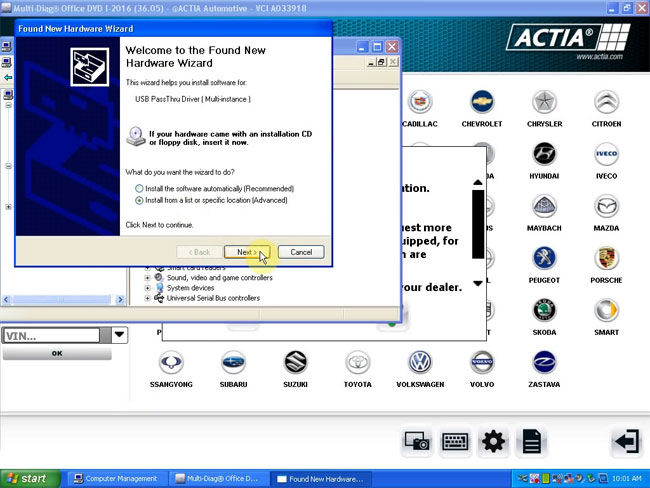
Task: Expand the System devices node
Action: [x=148, y=288]
